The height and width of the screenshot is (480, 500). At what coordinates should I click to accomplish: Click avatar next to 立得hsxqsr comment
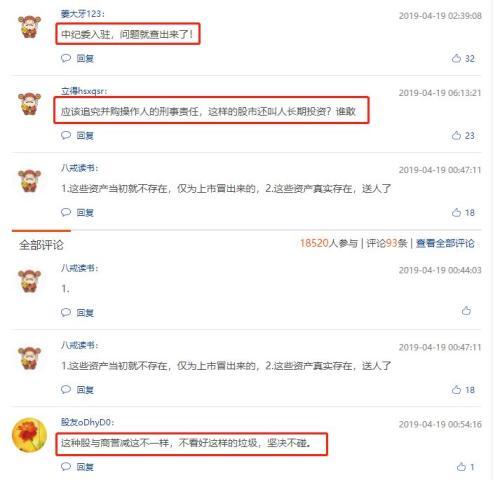coord(29,104)
